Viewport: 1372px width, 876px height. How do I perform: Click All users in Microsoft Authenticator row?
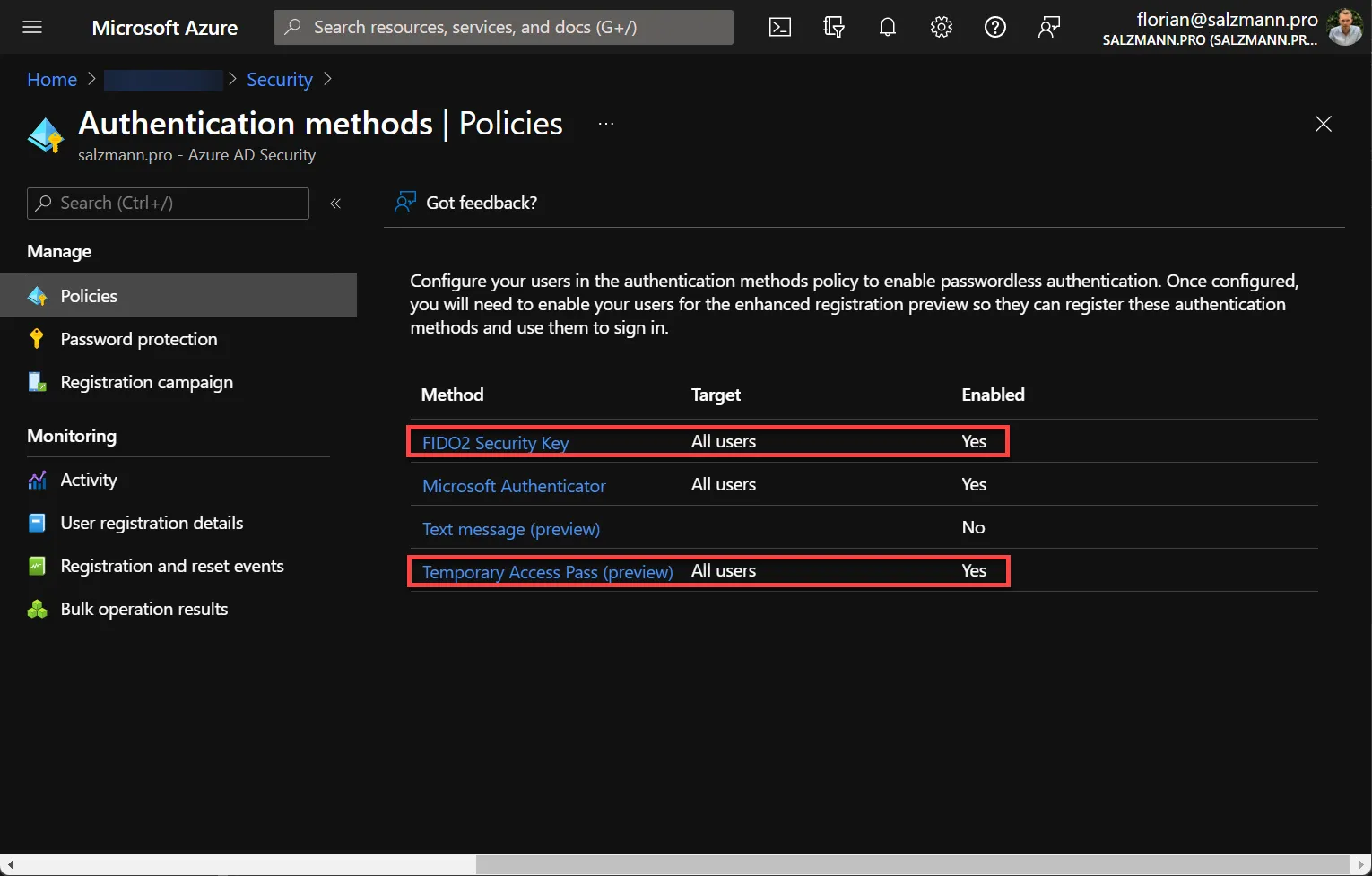[724, 484]
